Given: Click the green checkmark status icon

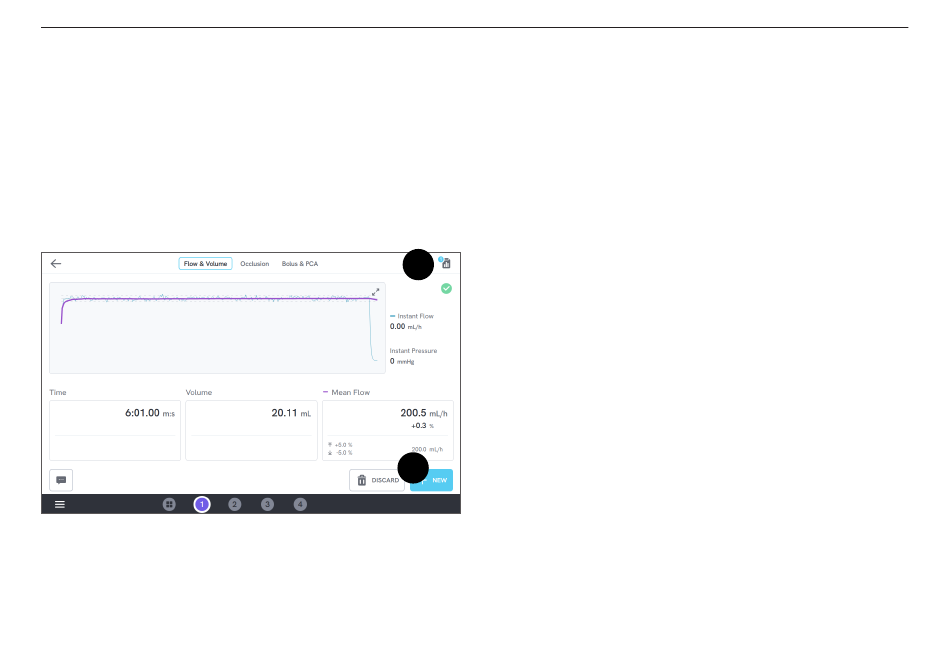Looking at the screenshot, I should [x=447, y=288].
